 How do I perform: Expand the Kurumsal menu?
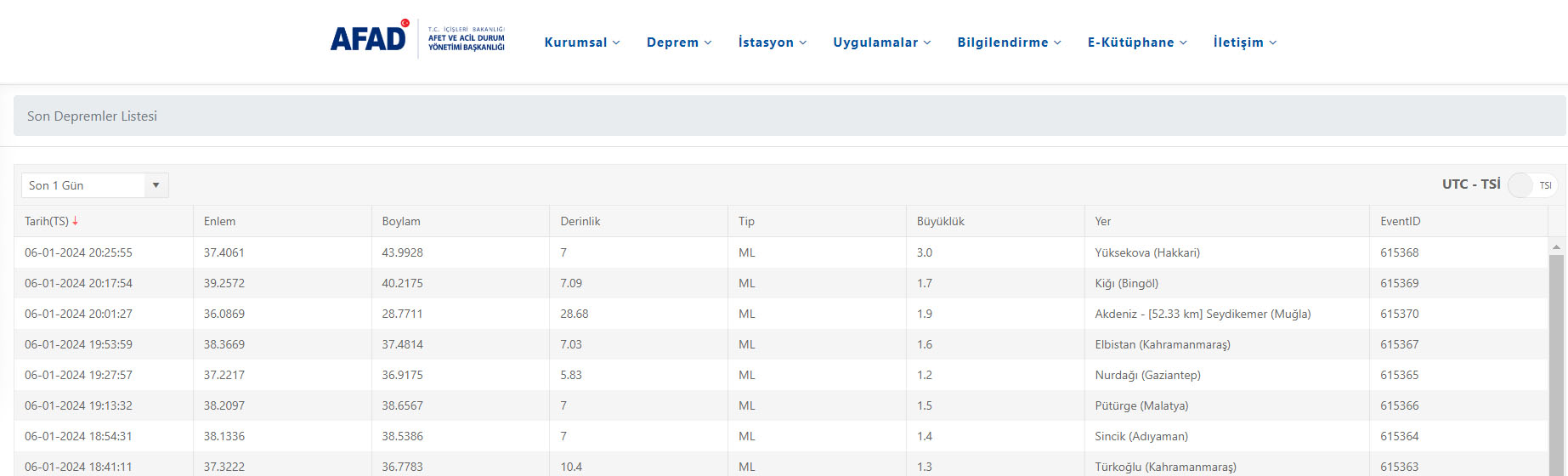point(582,42)
